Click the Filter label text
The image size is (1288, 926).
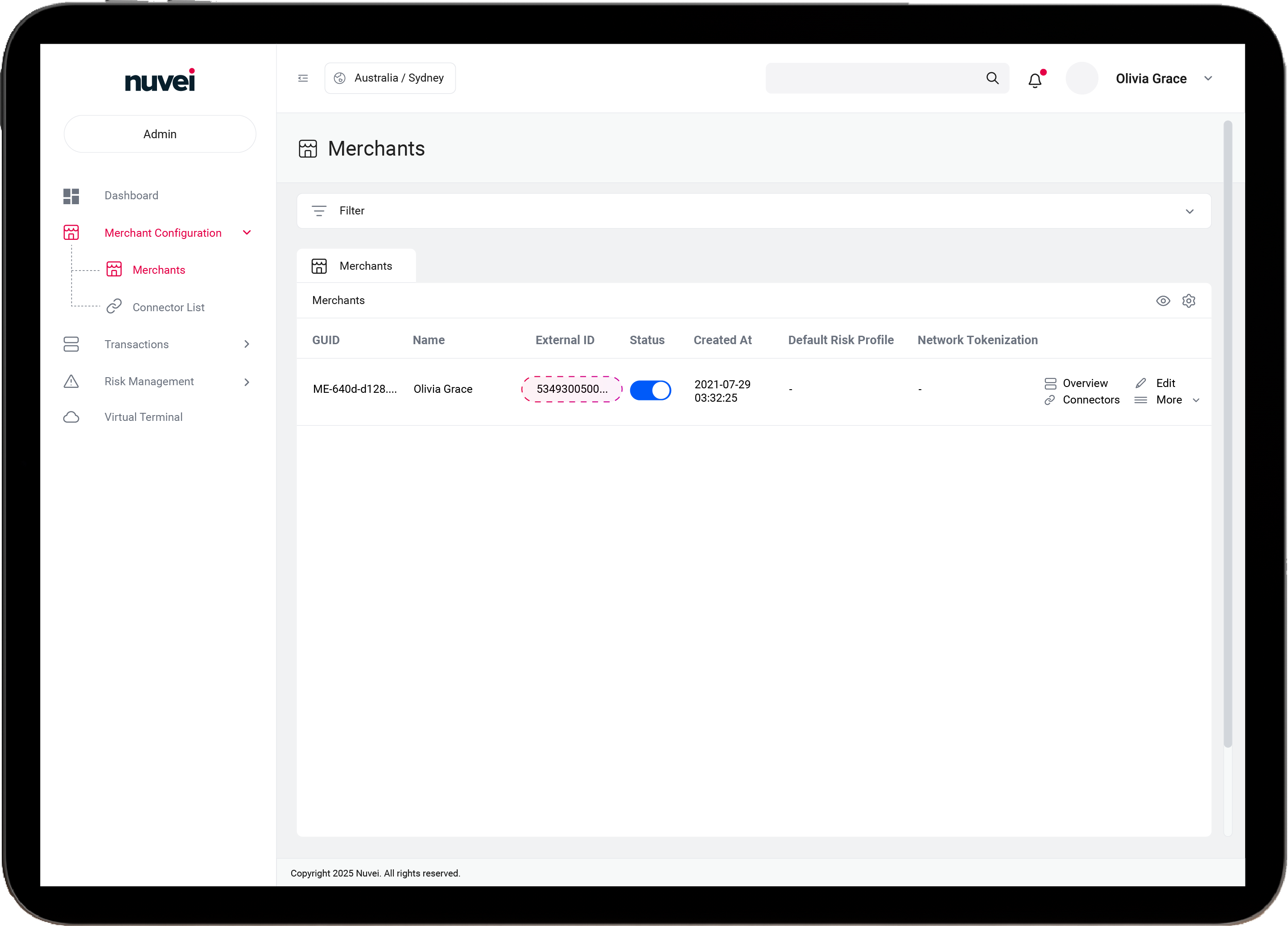coord(352,211)
